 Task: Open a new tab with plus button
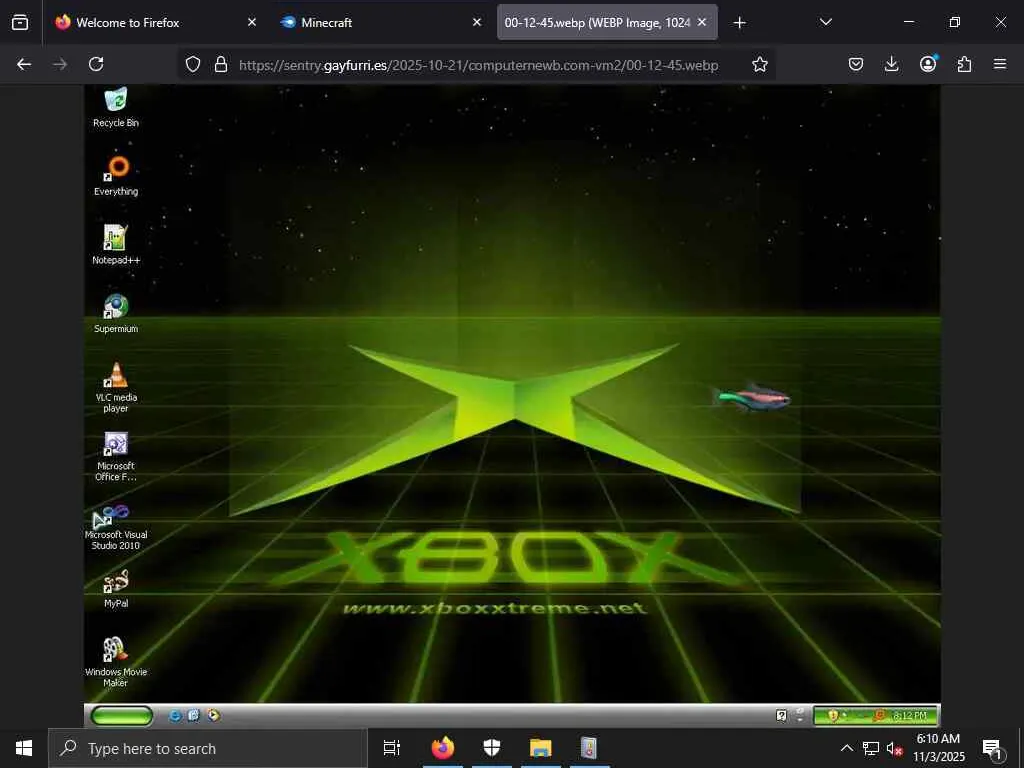[739, 23]
